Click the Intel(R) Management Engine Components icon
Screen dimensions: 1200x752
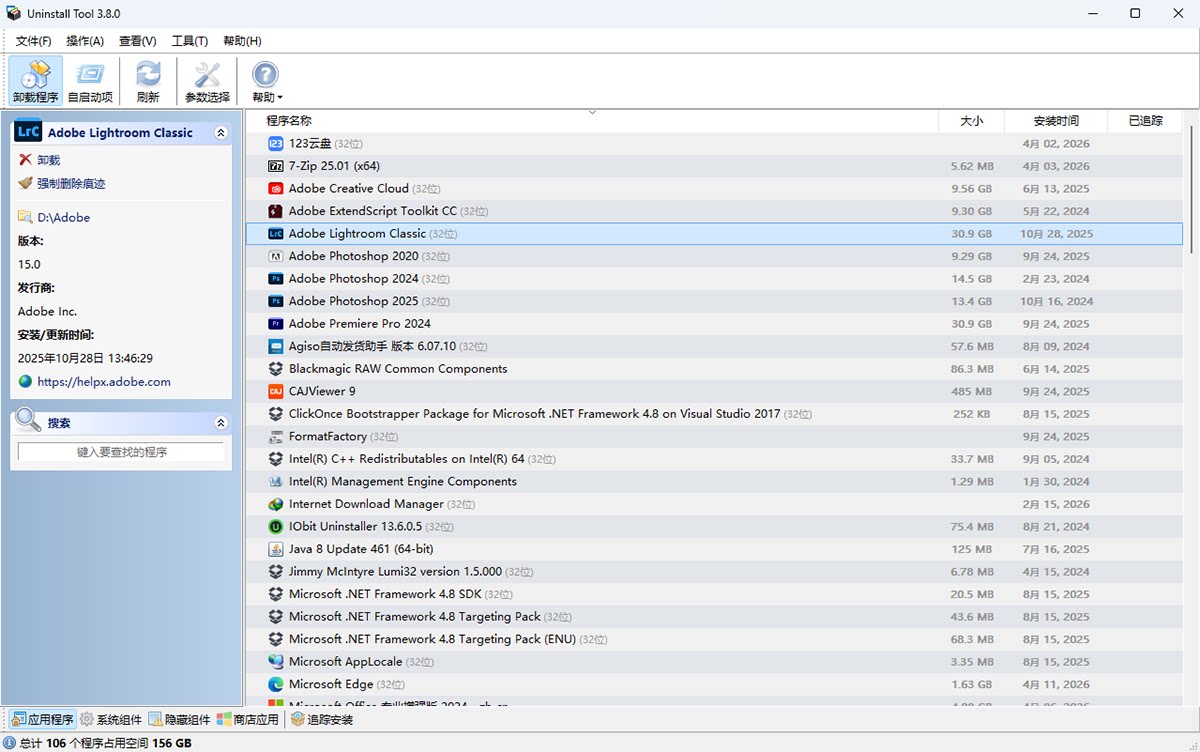click(276, 482)
